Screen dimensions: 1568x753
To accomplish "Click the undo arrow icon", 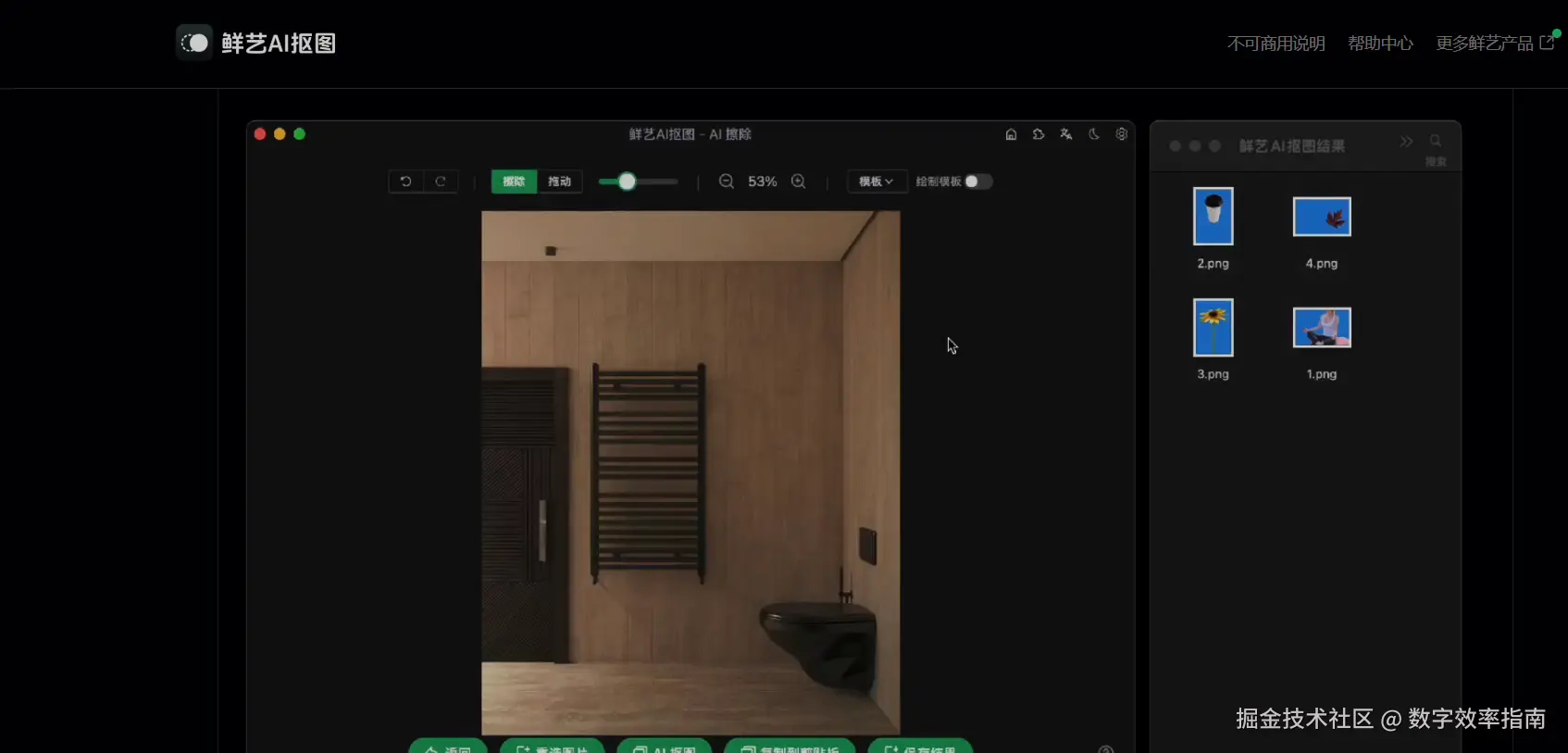I will pyautogui.click(x=405, y=182).
